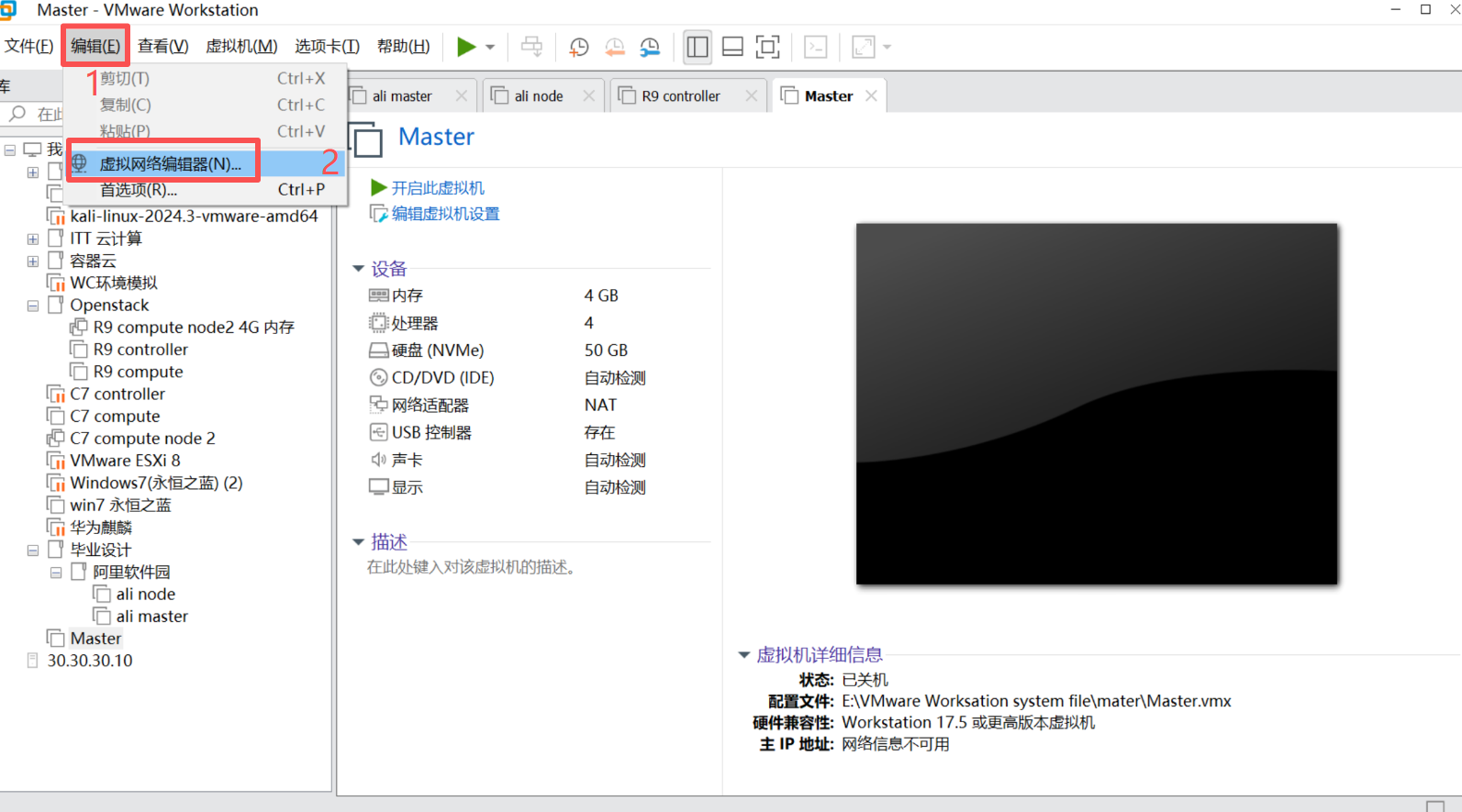Open the dropdown arrow beside the play button
The width and height of the screenshot is (1462, 812).
click(x=490, y=47)
